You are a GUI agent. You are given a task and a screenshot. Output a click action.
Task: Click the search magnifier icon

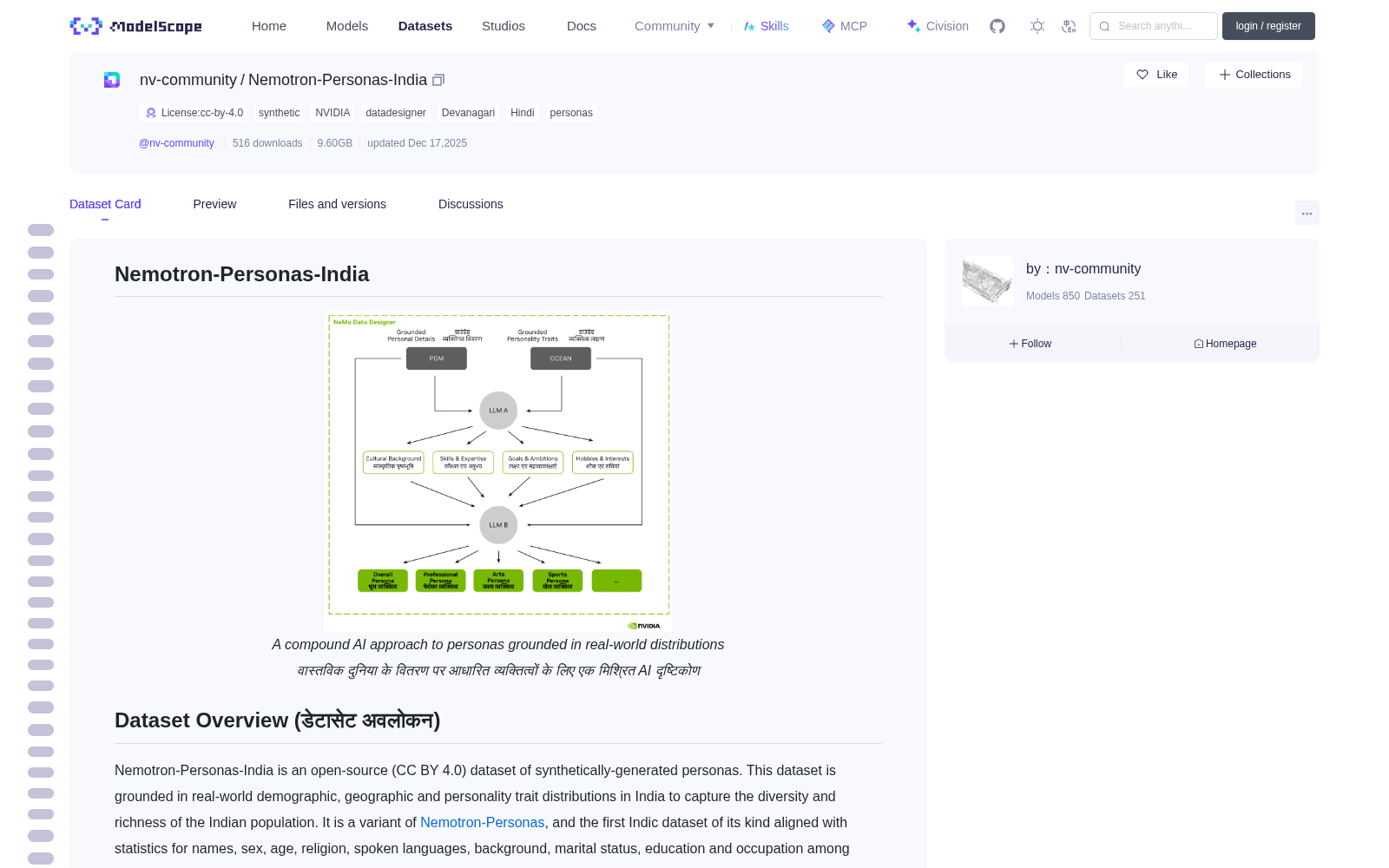pos(1104,26)
